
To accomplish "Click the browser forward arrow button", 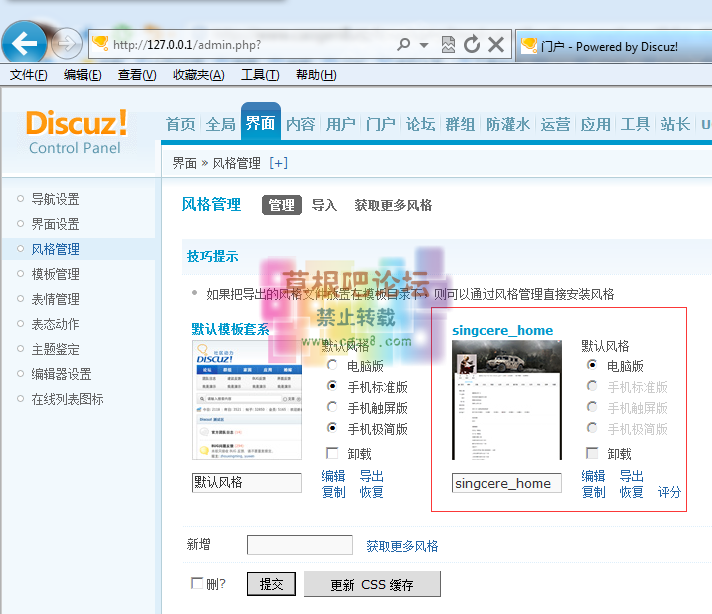I will 67,44.
